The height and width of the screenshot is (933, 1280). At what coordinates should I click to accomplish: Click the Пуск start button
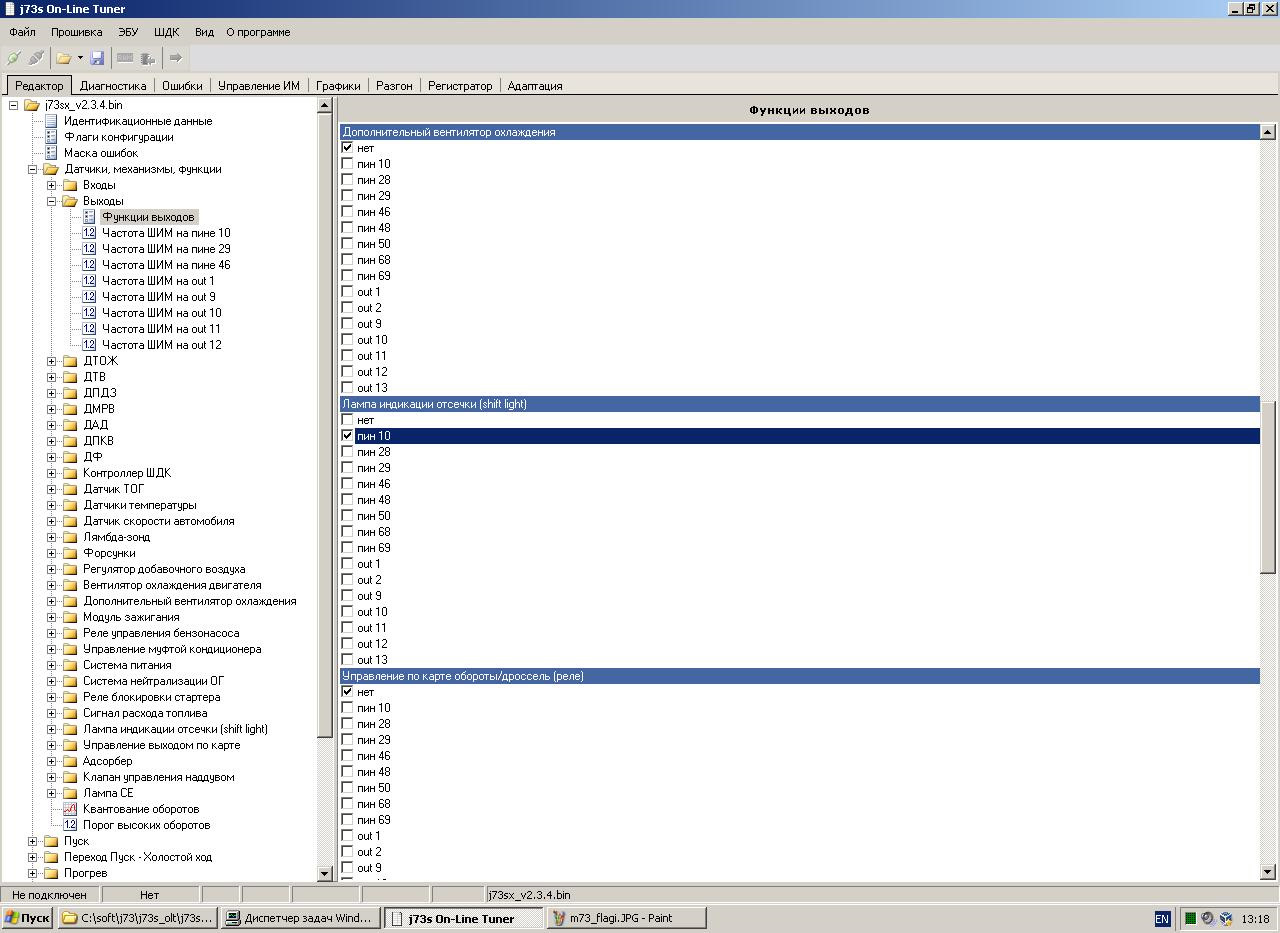click(x=27, y=918)
